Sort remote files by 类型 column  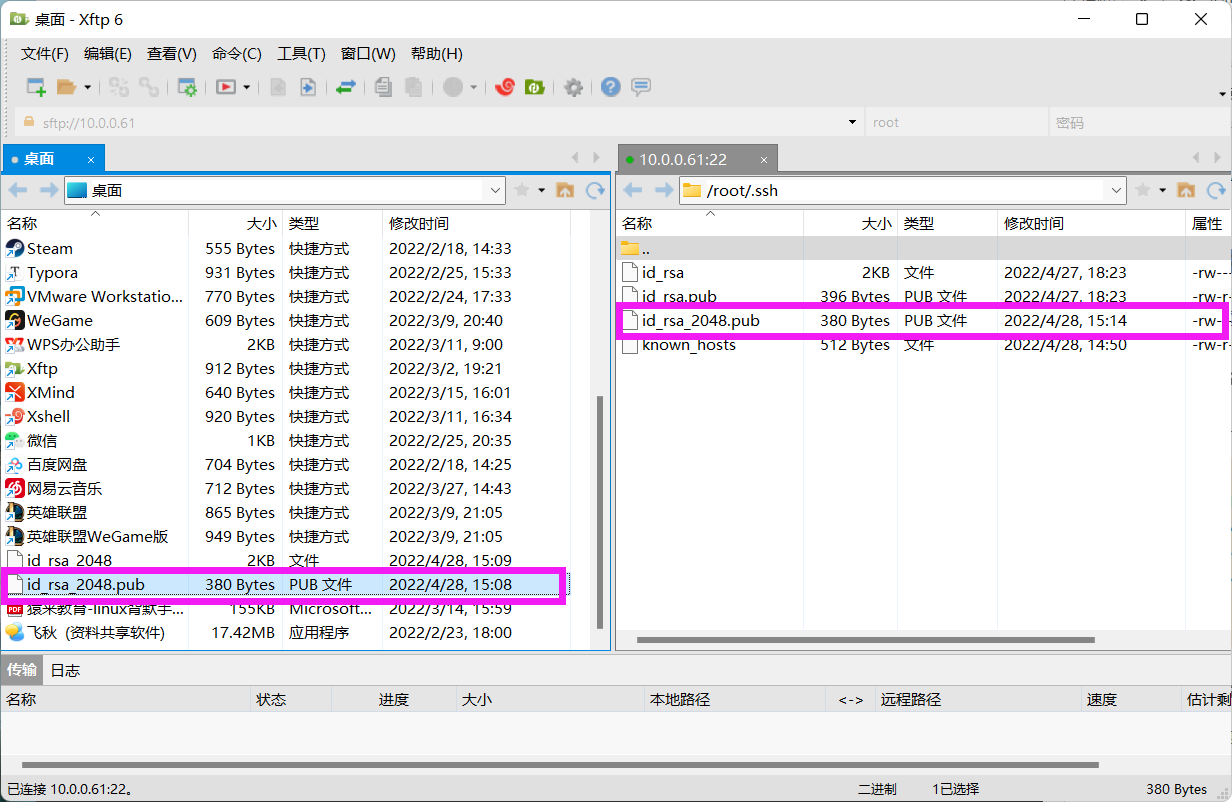pyautogui.click(x=947, y=224)
